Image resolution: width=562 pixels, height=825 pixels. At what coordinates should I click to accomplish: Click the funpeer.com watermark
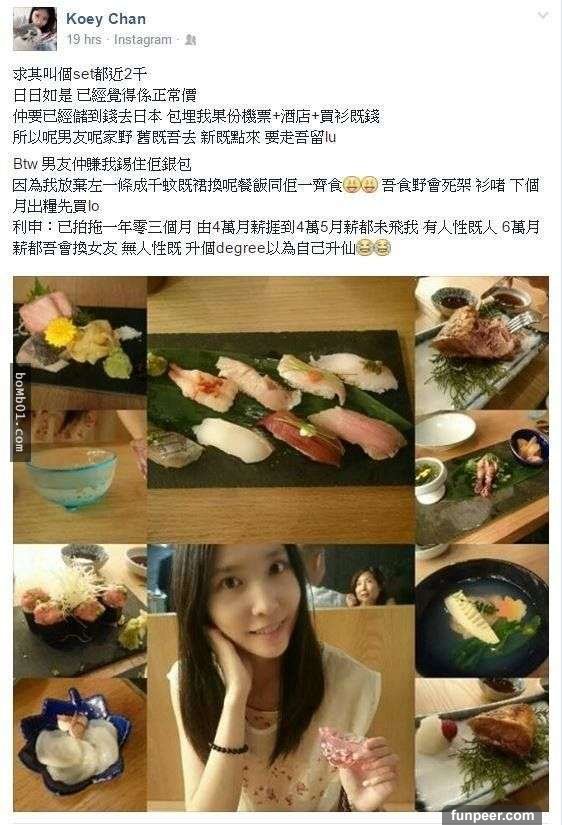[x=492, y=816]
